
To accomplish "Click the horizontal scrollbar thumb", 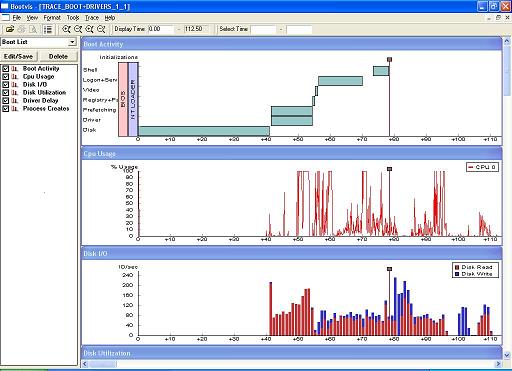I will click(x=103, y=364).
